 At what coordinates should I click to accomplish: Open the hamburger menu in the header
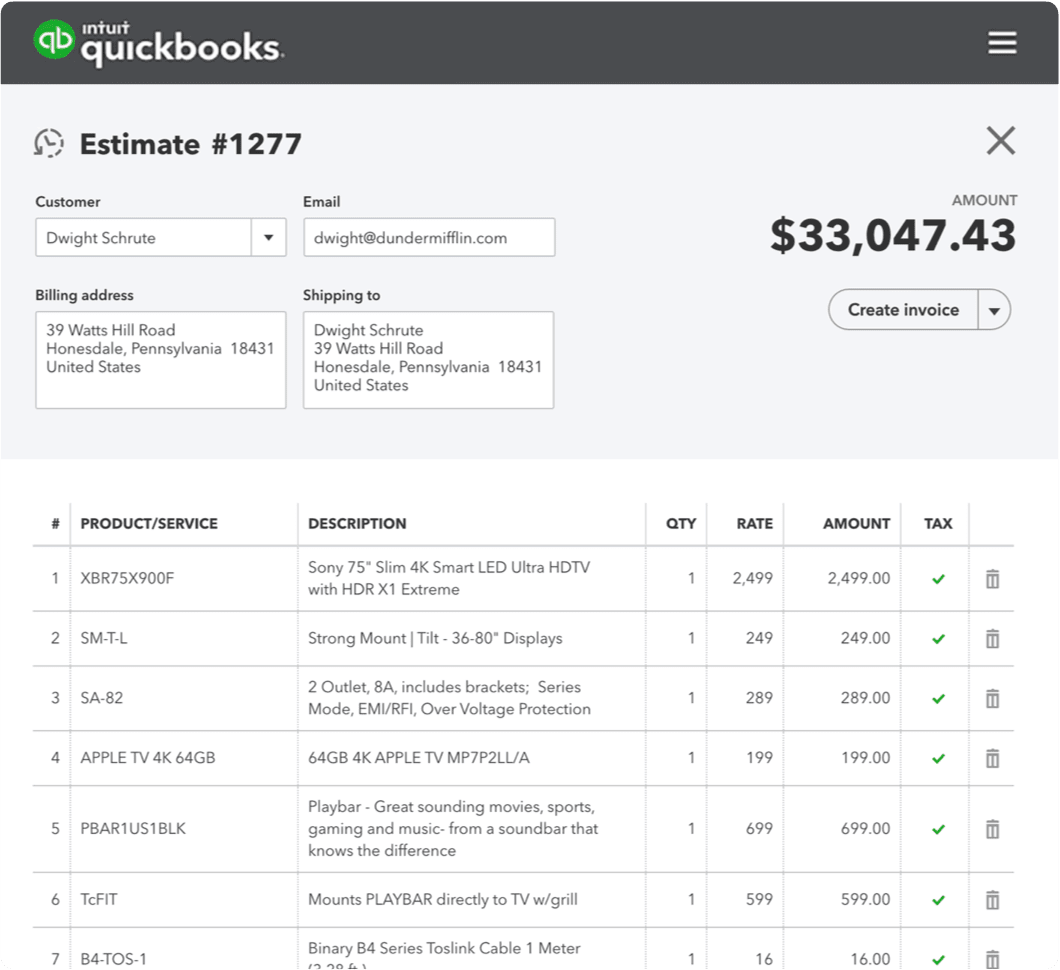coord(1002,43)
